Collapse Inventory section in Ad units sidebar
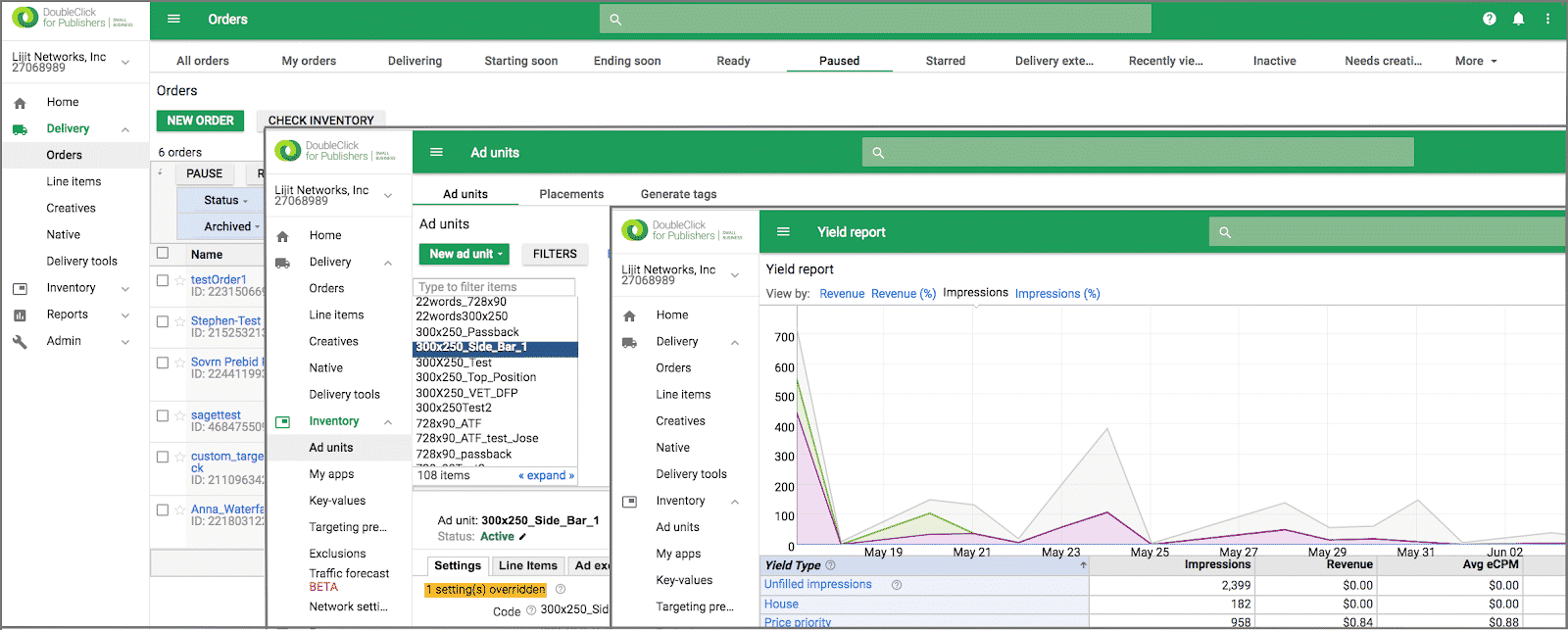 click(388, 422)
